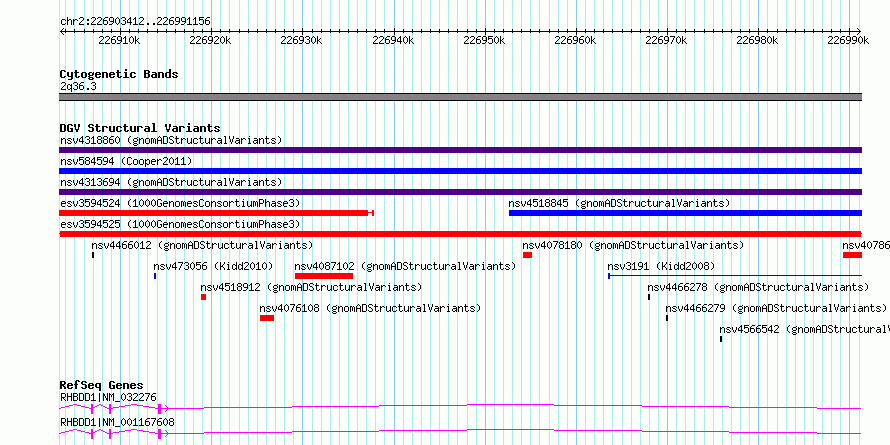
Task: Select the nsv4078180 small red block
Action: [527, 255]
